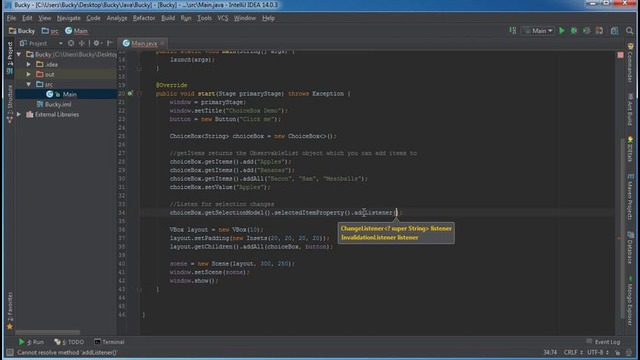Image resolution: width=640 pixels, height=360 pixels.
Task: Start debugging with the Debug icon
Action: [574, 31]
